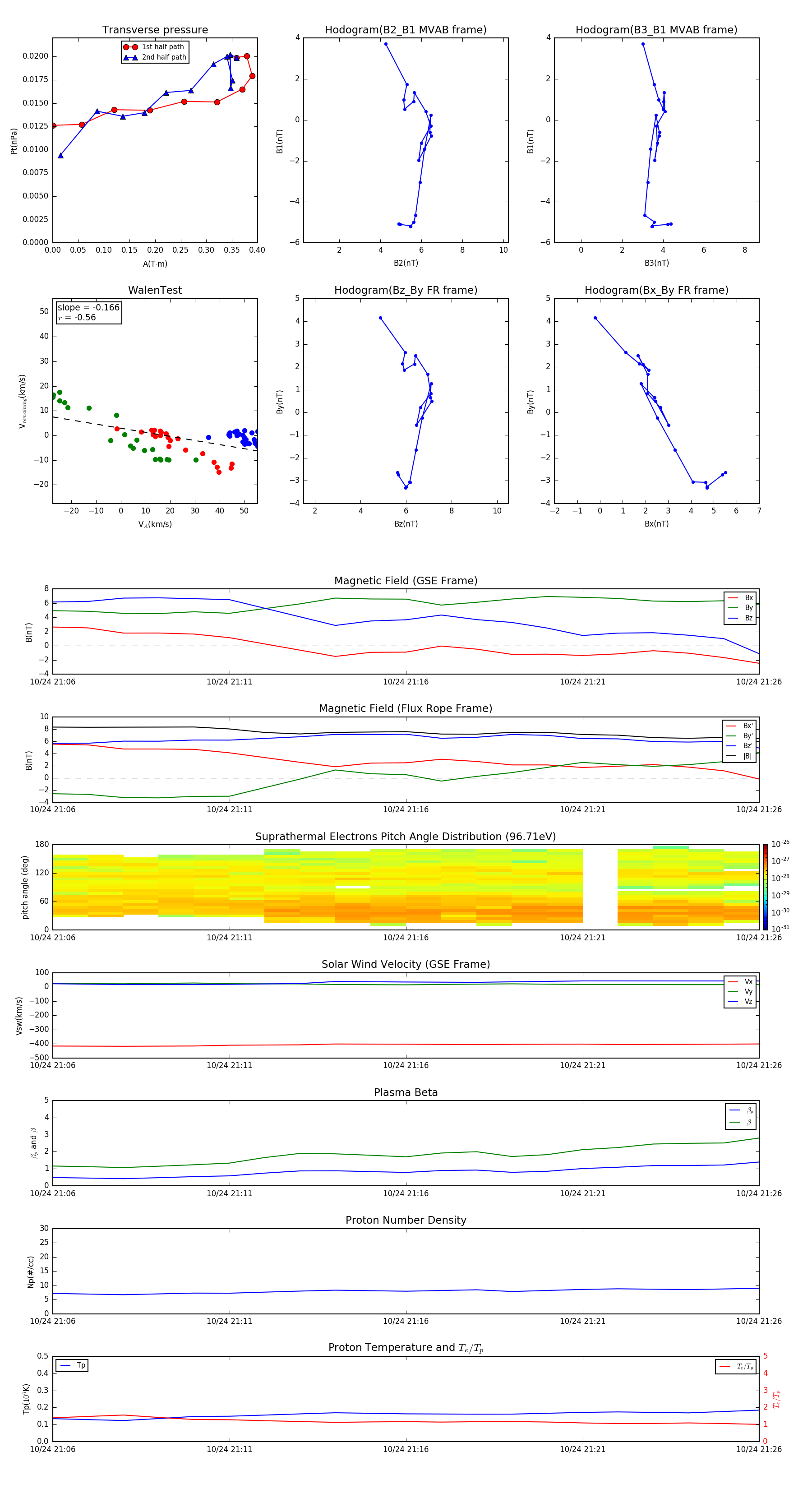Select the Te/Tp legend entry
Image resolution: width=812 pixels, height=1489 pixels.
coord(736,1366)
